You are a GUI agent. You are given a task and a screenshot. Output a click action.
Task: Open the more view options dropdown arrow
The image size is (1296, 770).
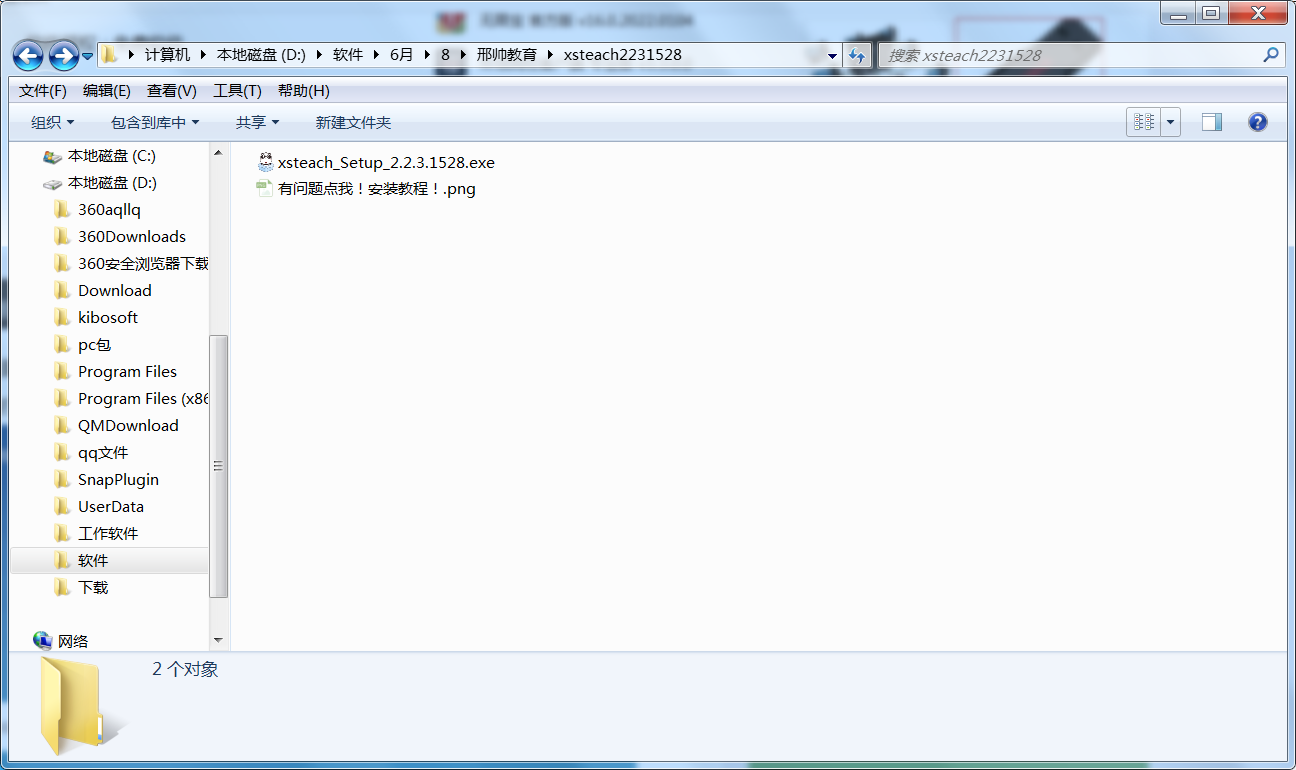click(1170, 122)
